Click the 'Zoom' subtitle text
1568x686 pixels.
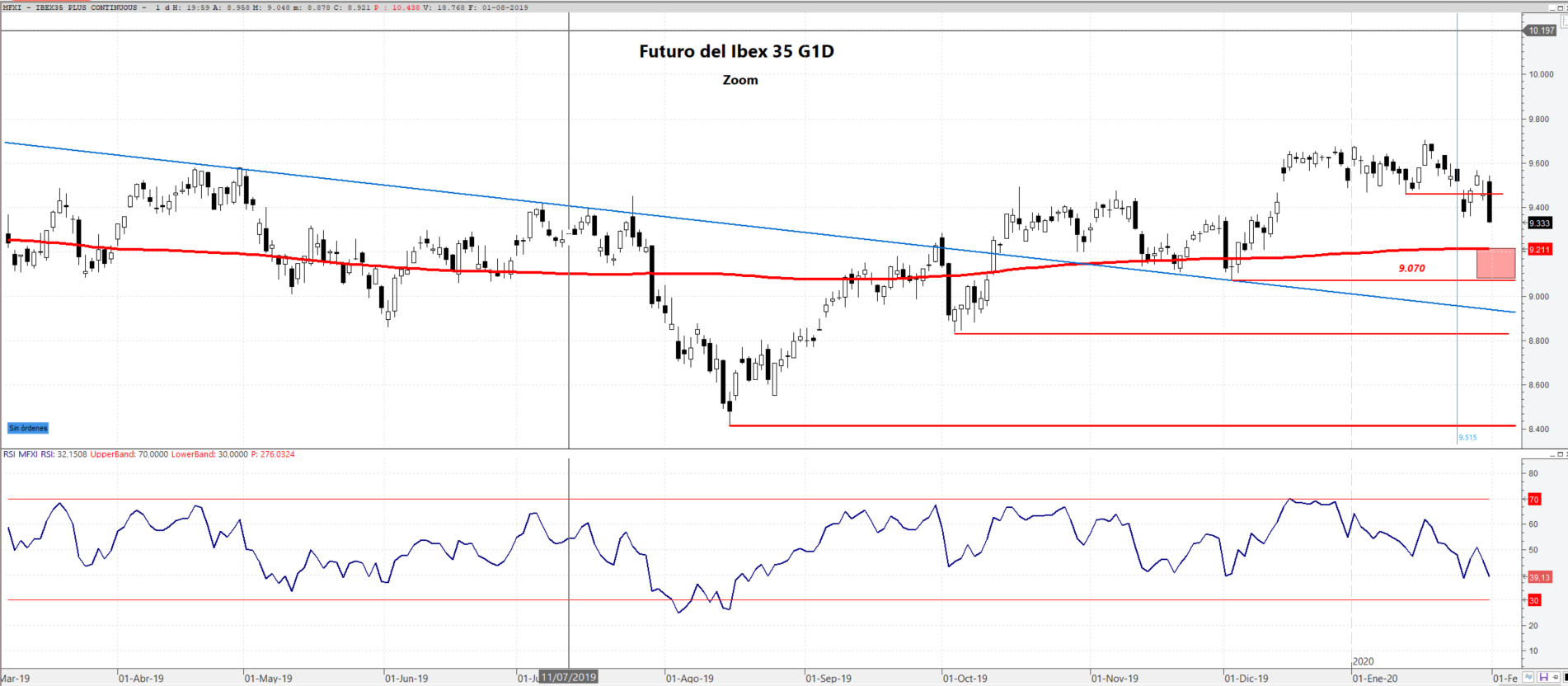[x=740, y=80]
